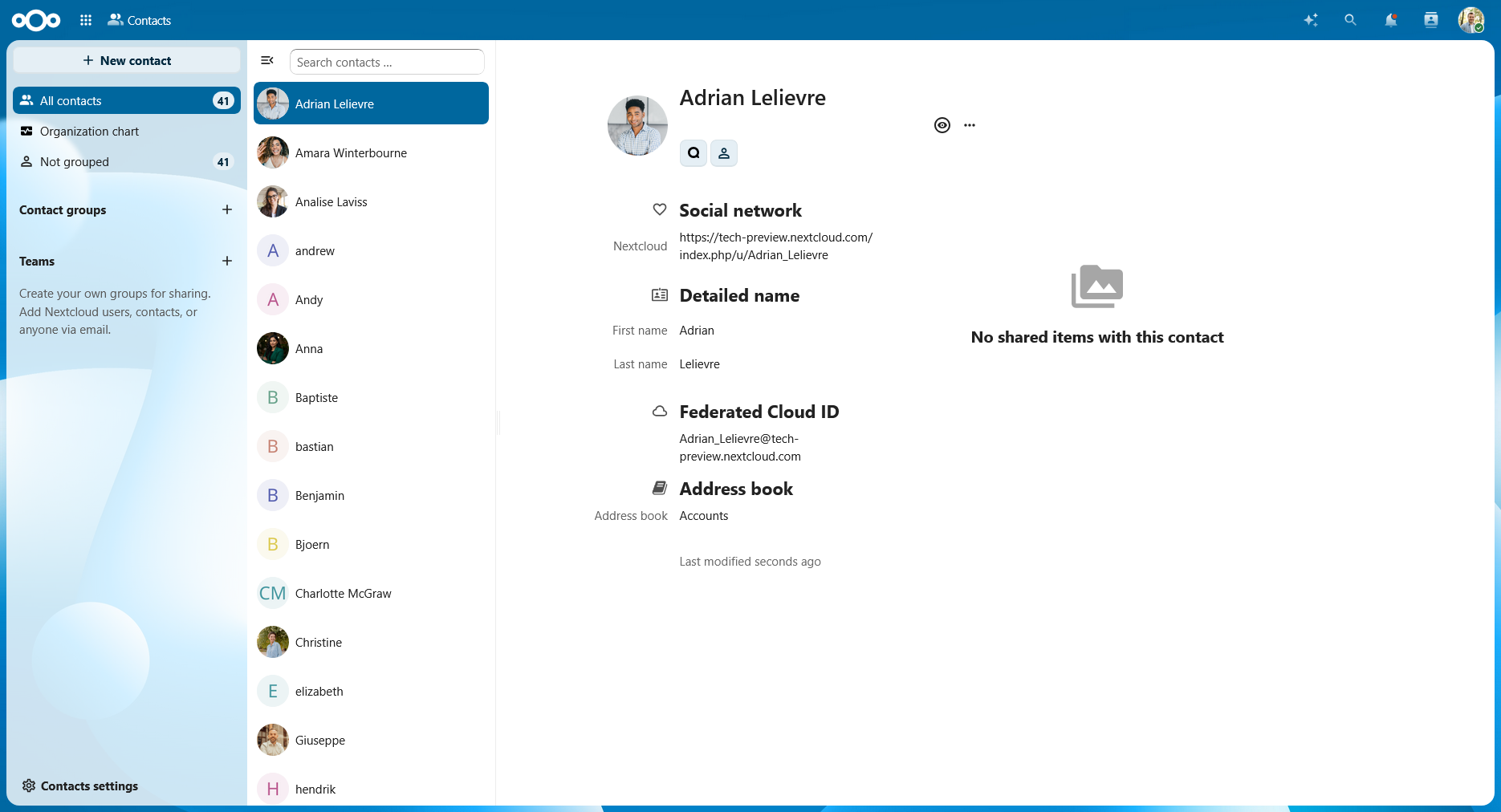Open the three-dot contact actions menu
The height and width of the screenshot is (812, 1501).
click(970, 125)
